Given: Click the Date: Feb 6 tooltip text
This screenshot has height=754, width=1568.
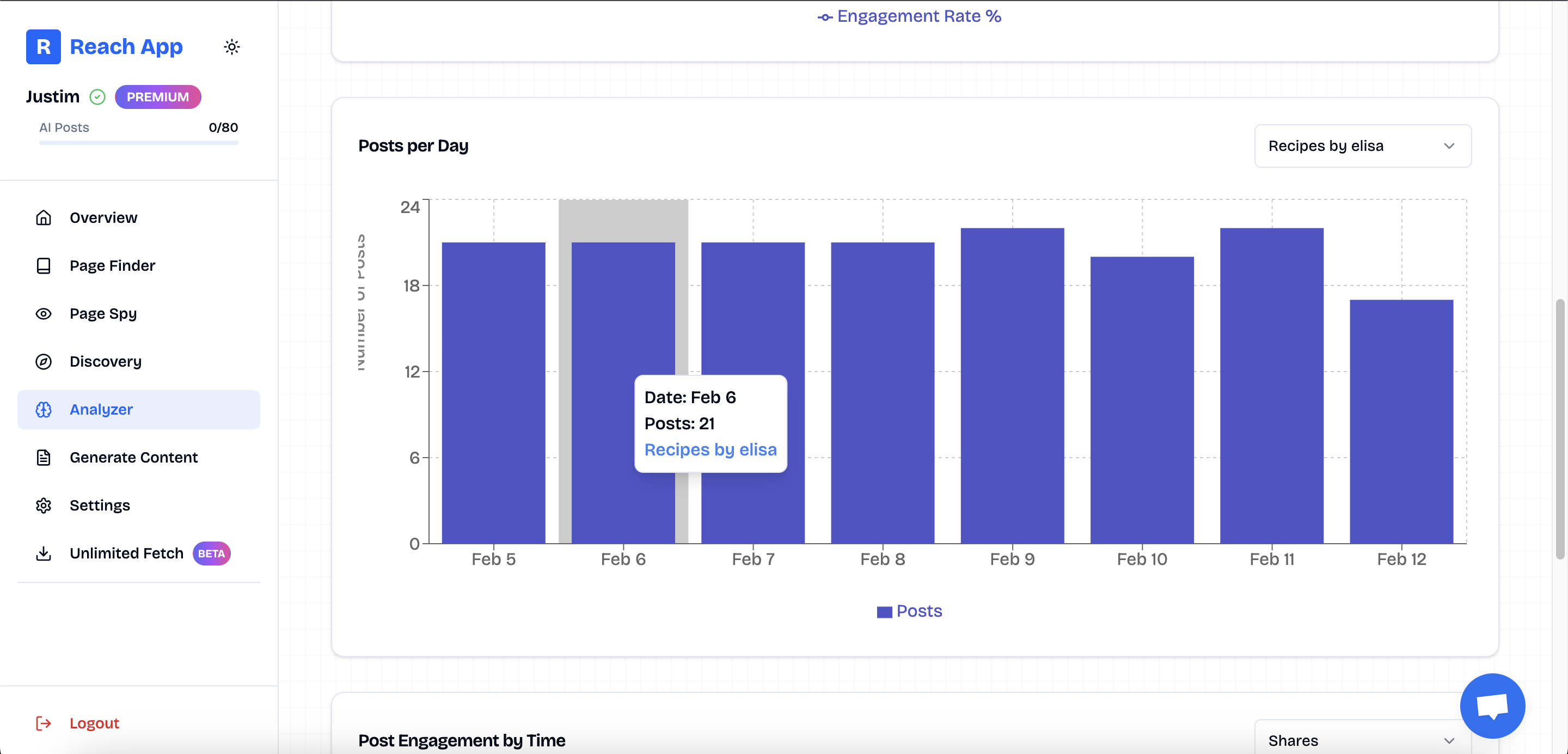Looking at the screenshot, I should tap(690, 397).
